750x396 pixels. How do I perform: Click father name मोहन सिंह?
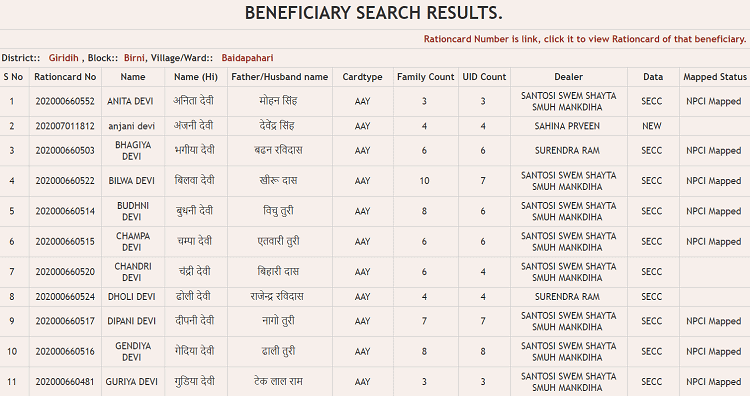tap(278, 101)
